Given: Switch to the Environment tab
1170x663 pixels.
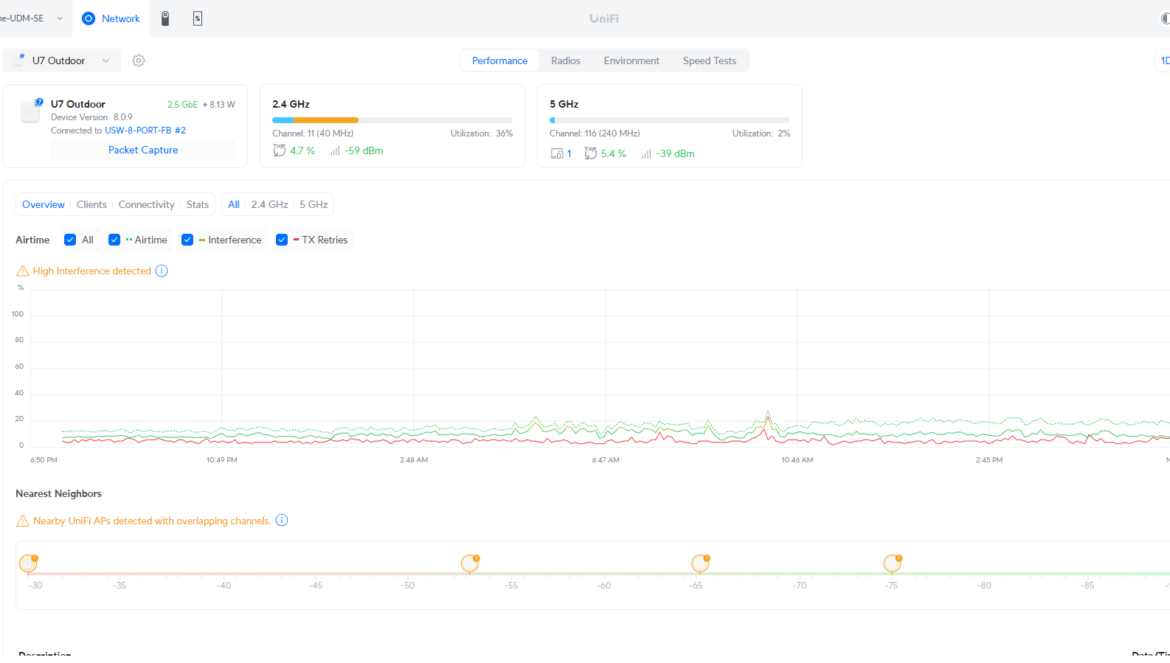Looking at the screenshot, I should [631, 60].
